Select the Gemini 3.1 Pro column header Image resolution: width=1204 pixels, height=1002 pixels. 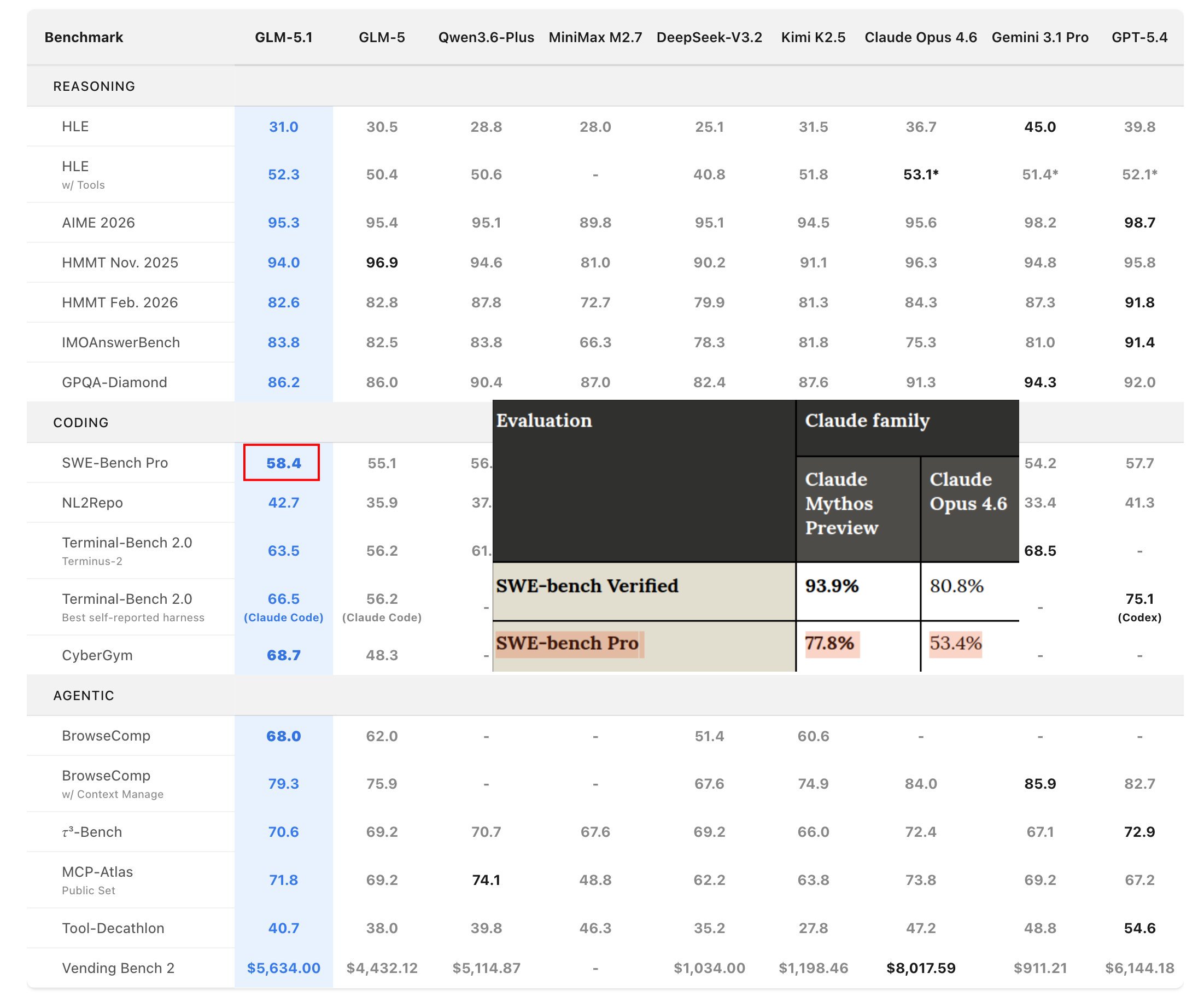click(x=1039, y=37)
